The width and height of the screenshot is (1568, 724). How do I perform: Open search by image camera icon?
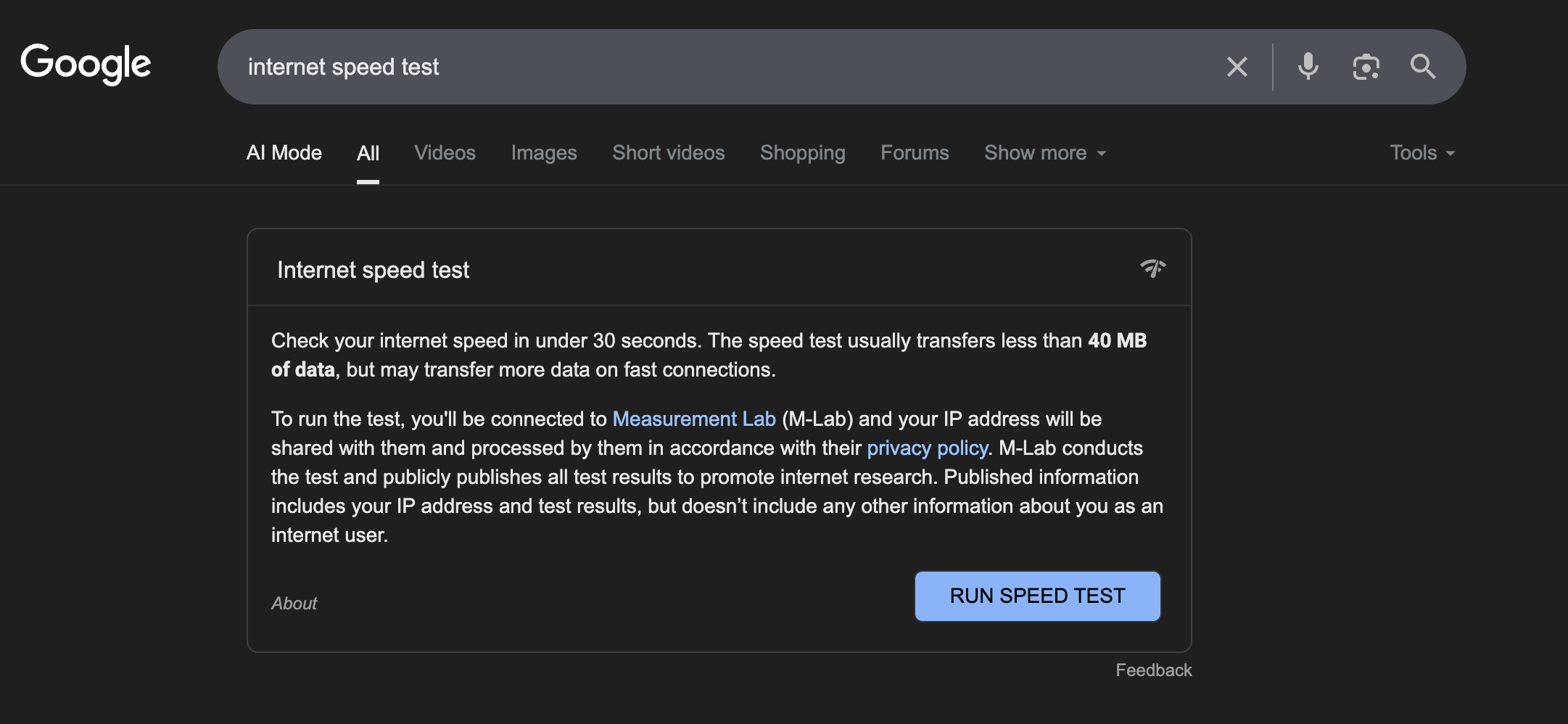coord(1366,67)
